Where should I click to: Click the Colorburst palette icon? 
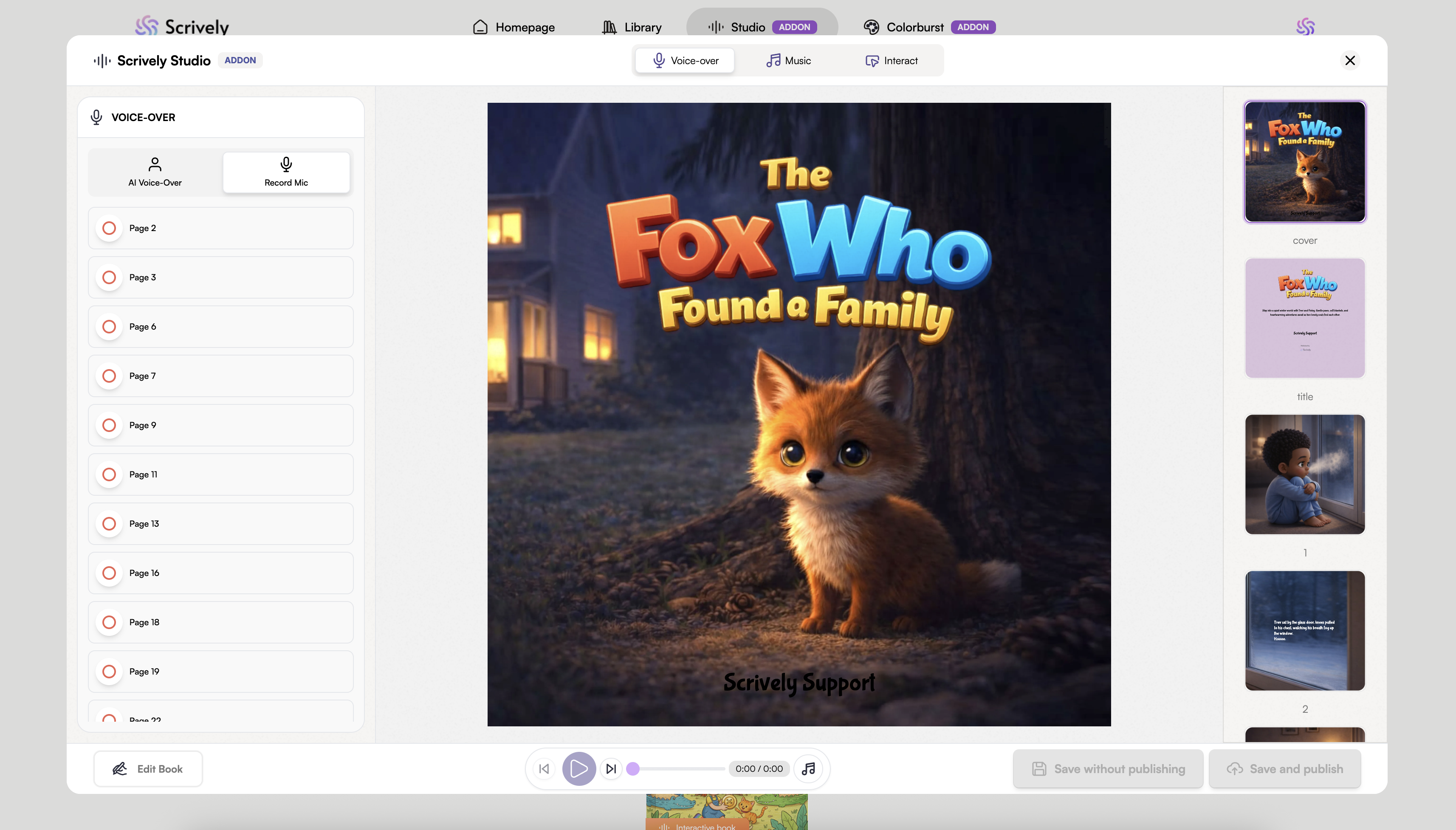[x=871, y=27]
